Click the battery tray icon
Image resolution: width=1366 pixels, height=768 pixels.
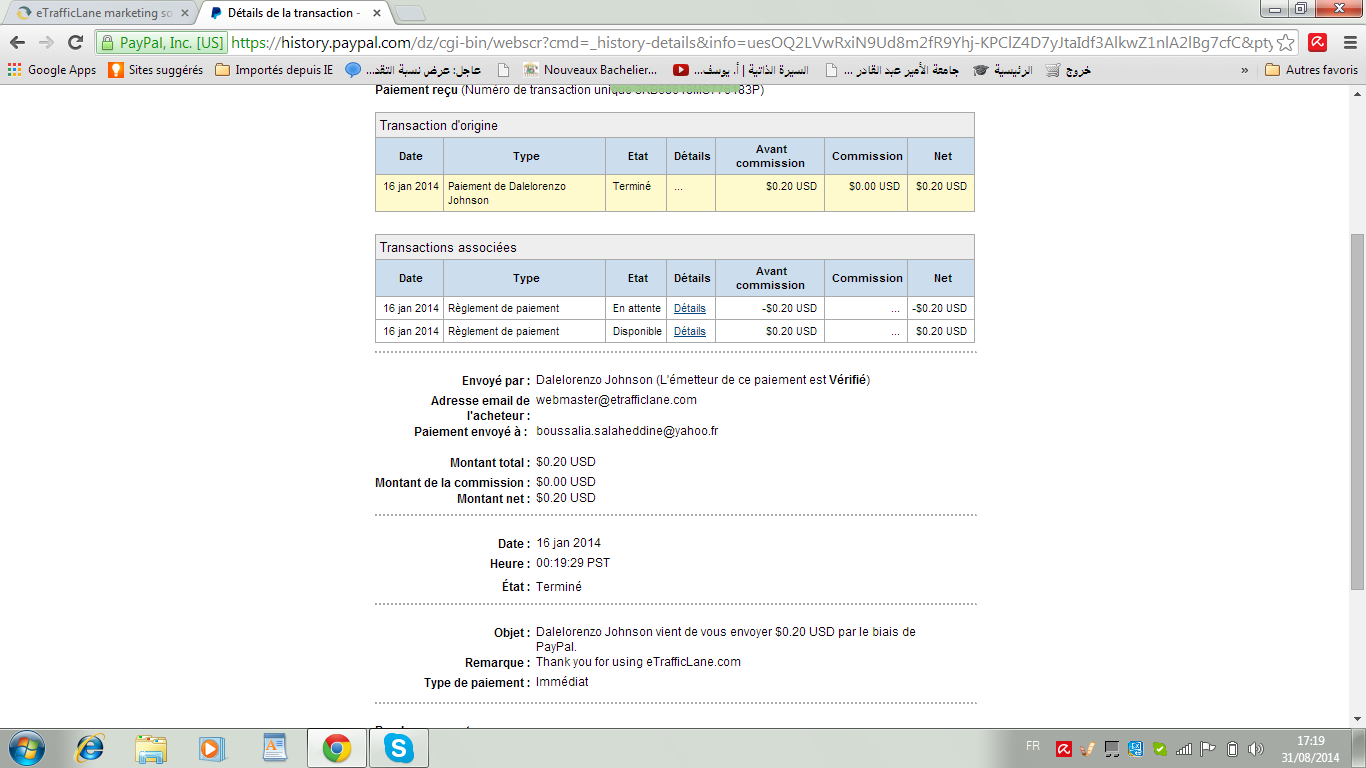(1232, 748)
